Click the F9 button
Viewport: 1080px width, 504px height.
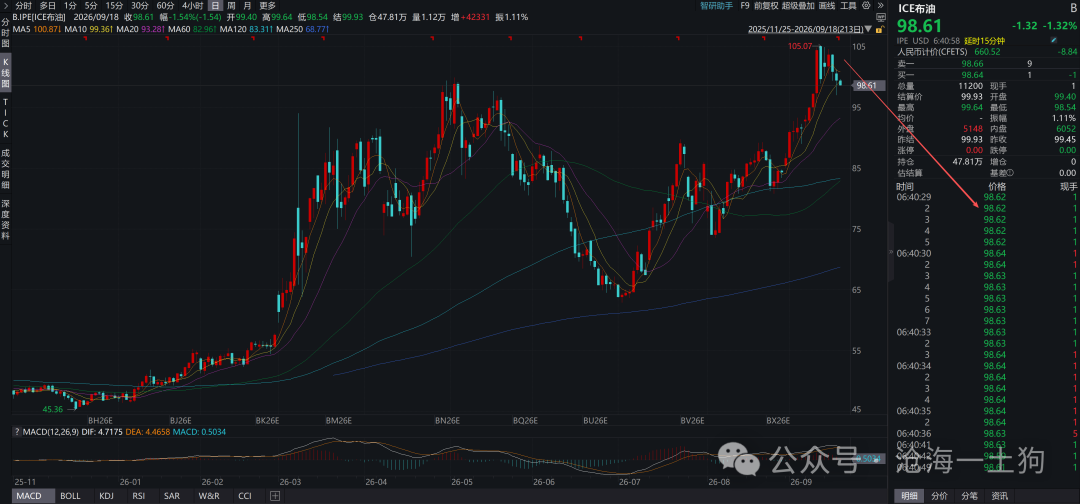tap(745, 6)
